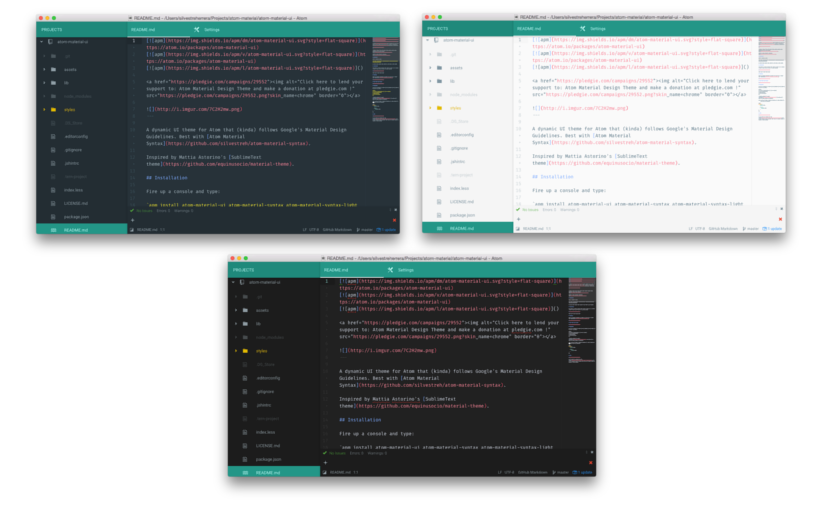The width and height of the screenshot is (825, 513).
Task: Click package.json file icon in light window
Action: [x=439, y=215]
